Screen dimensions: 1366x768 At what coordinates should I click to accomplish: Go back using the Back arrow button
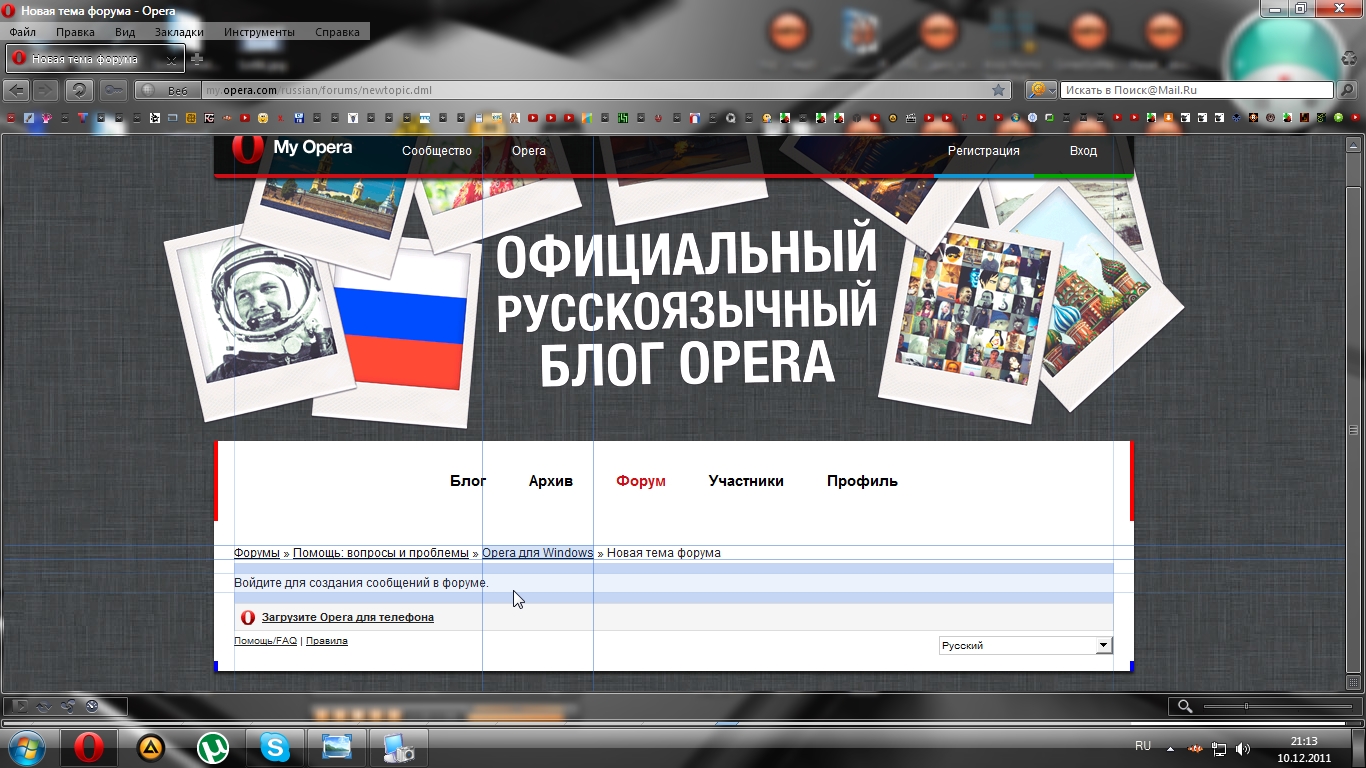coord(16,90)
